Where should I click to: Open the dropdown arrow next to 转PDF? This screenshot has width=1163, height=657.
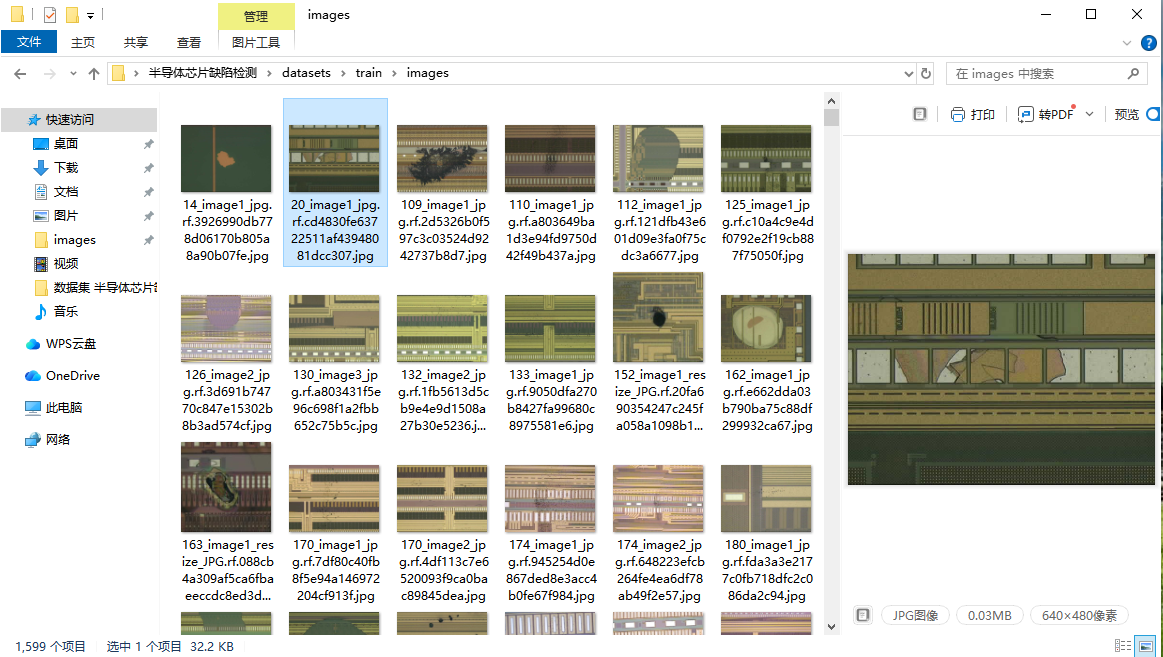pos(1090,114)
